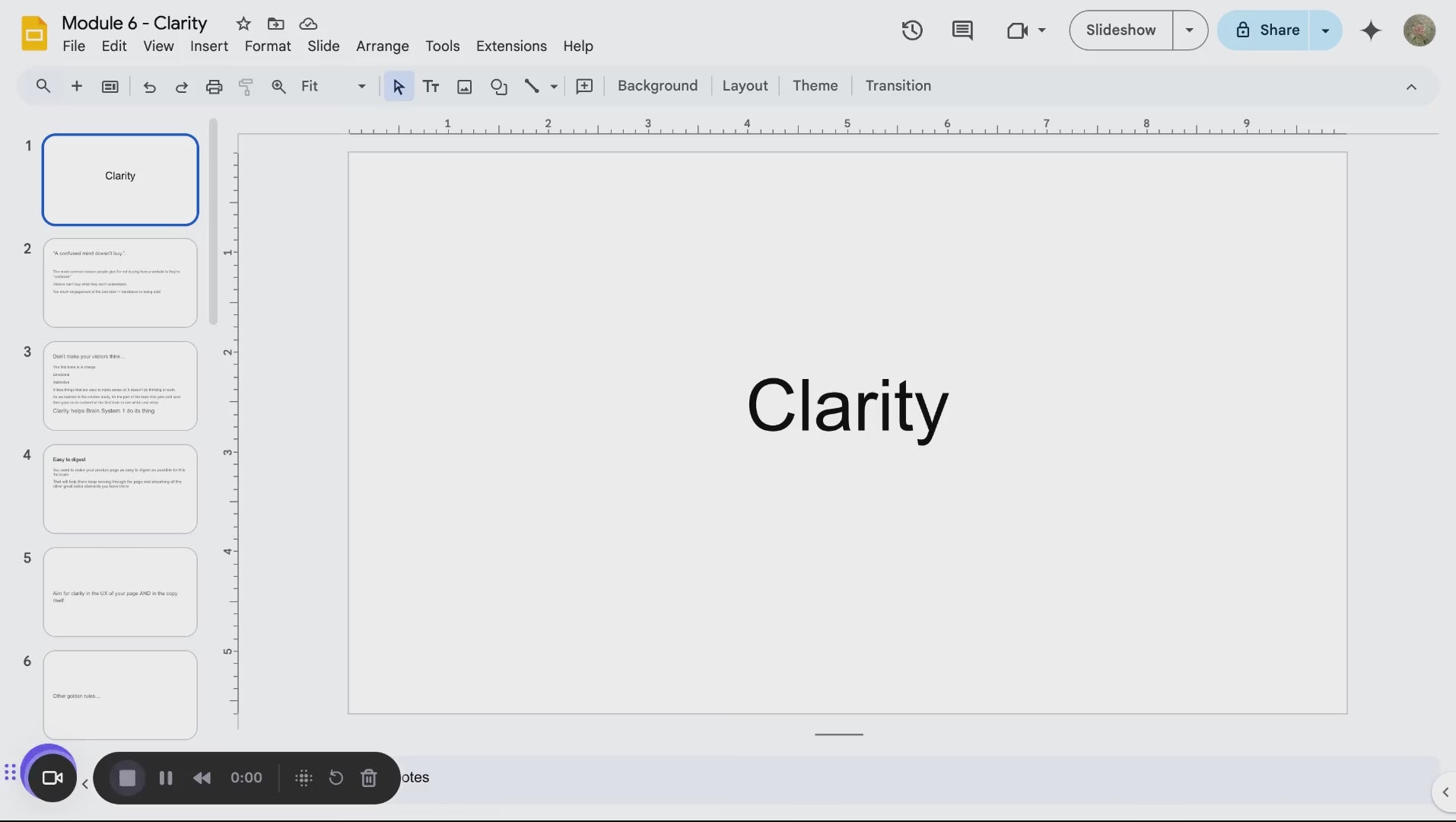1456x822 pixels.
Task: Click the Print icon
Action: pyautogui.click(x=214, y=86)
